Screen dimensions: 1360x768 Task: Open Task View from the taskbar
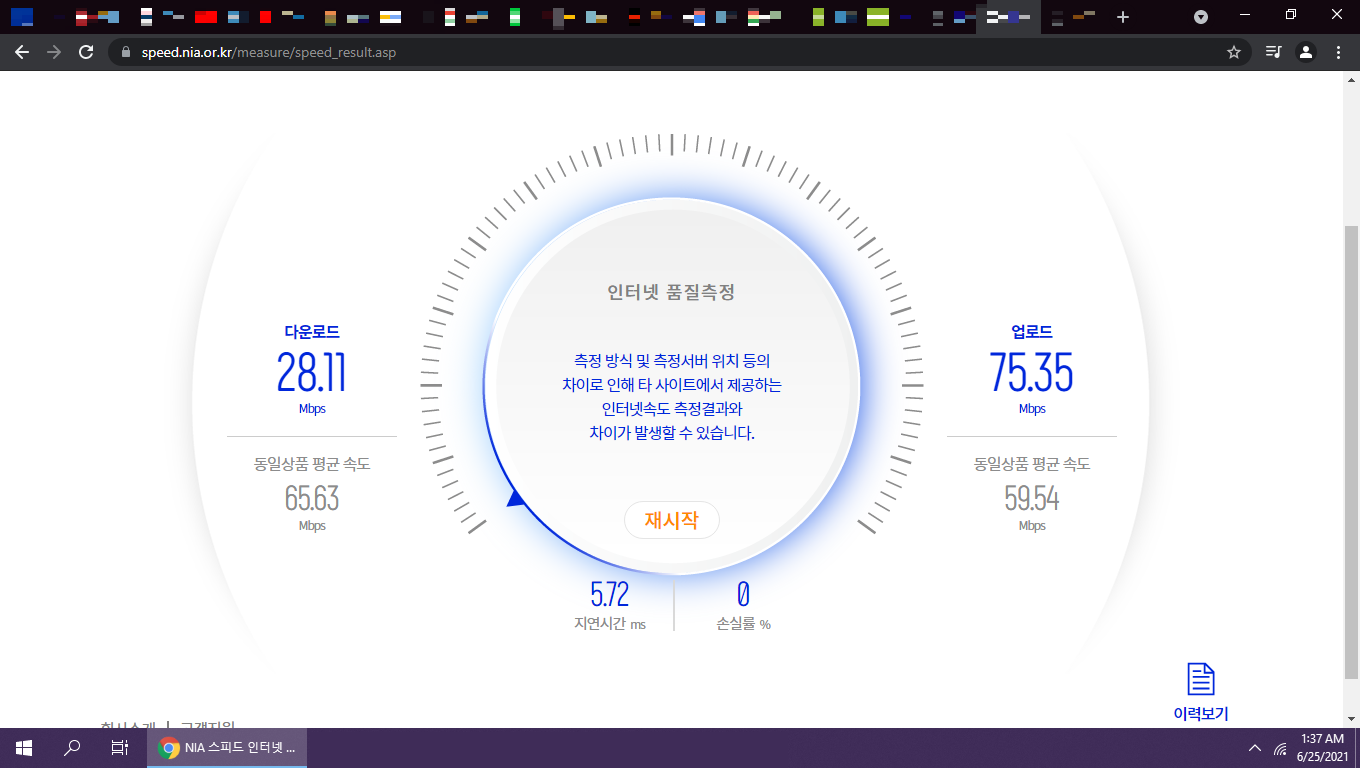pyautogui.click(x=119, y=748)
